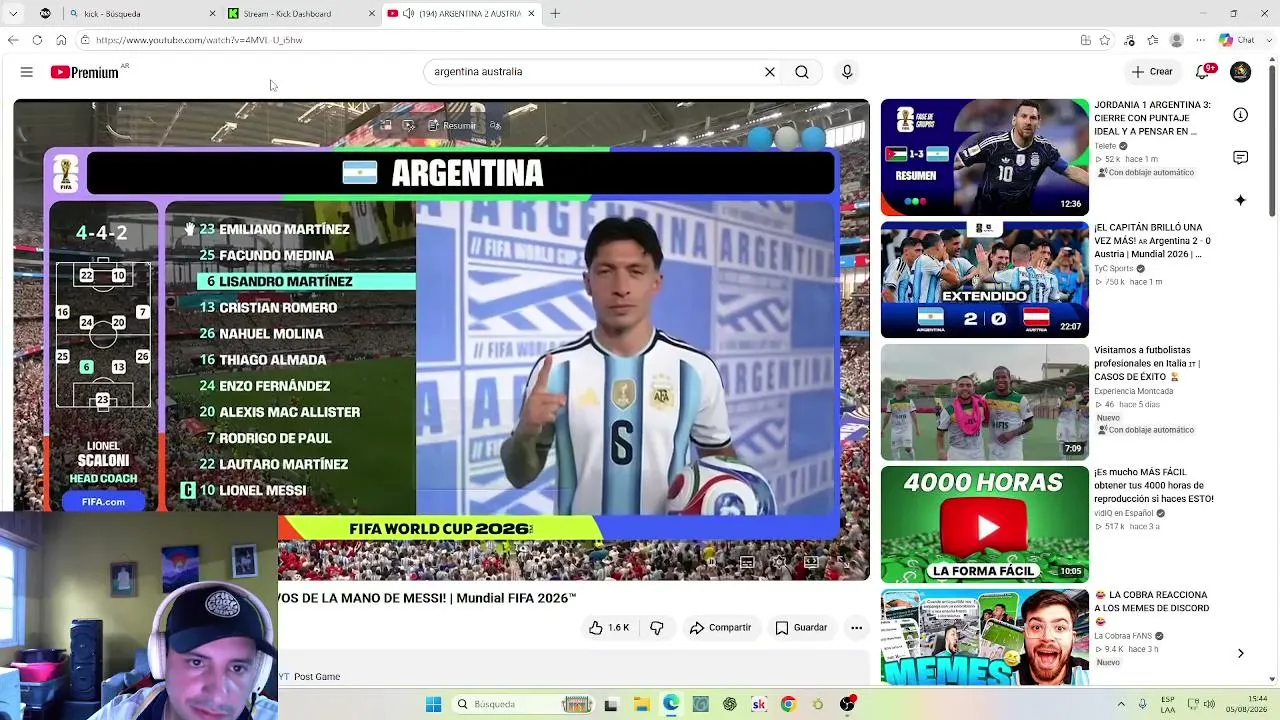The height and width of the screenshot is (720, 1280).
Task: Start voice search with the microphone
Action: (x=847, y=72)
